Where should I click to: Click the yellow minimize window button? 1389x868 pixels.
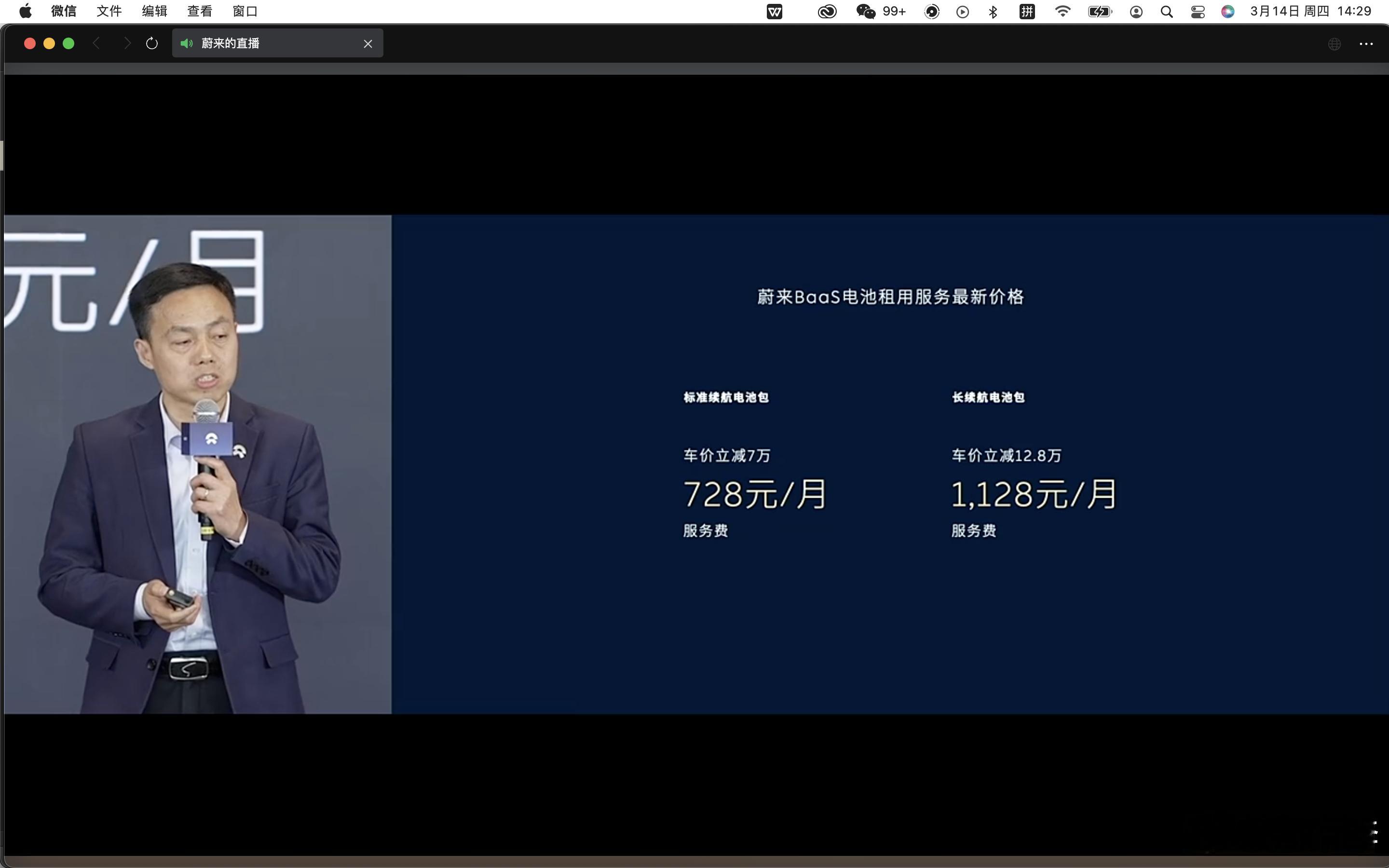pyautogui.click(x=49, y=43)
